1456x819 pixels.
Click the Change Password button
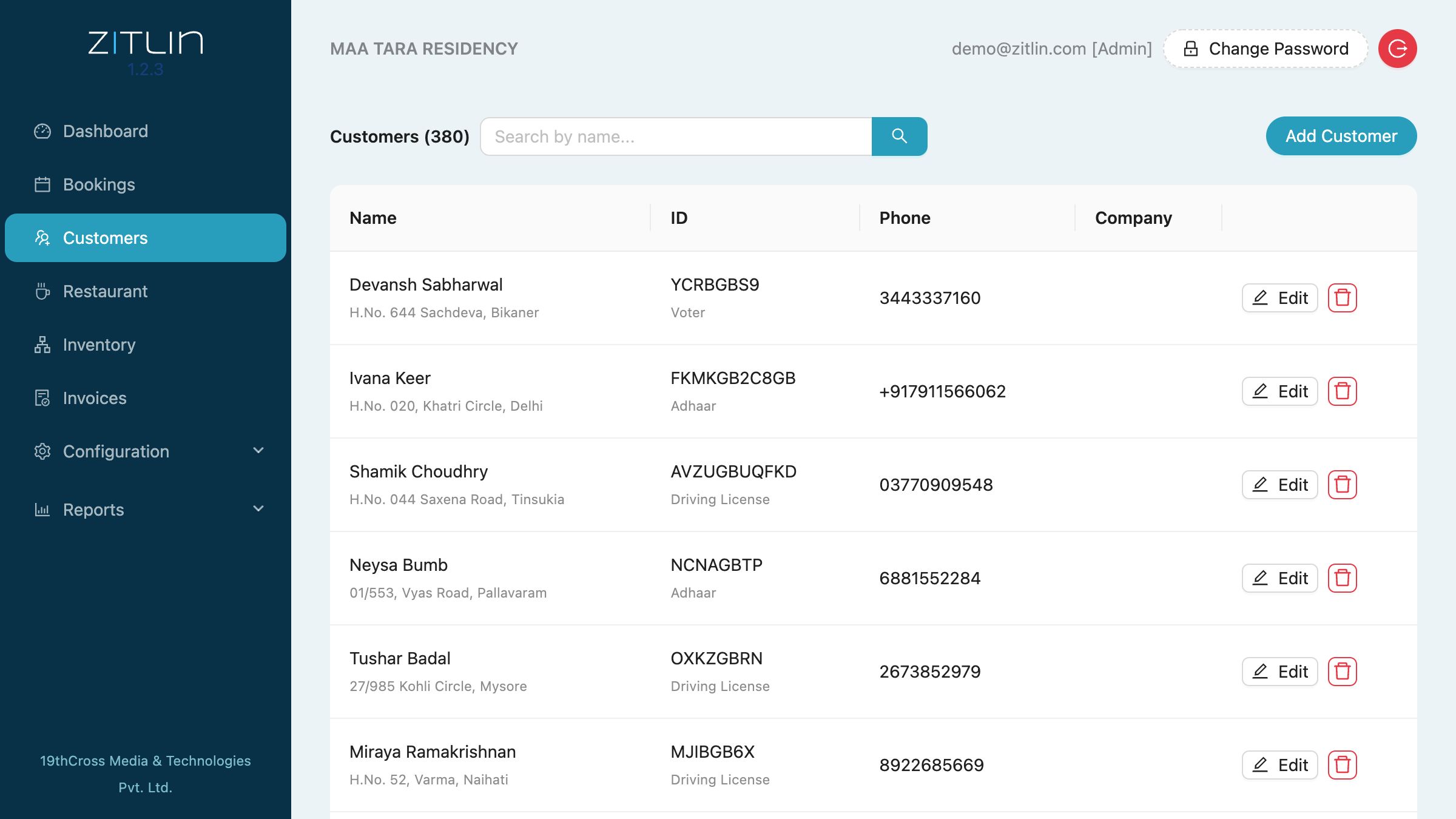pyautogui.click(x=1266, y=49)
